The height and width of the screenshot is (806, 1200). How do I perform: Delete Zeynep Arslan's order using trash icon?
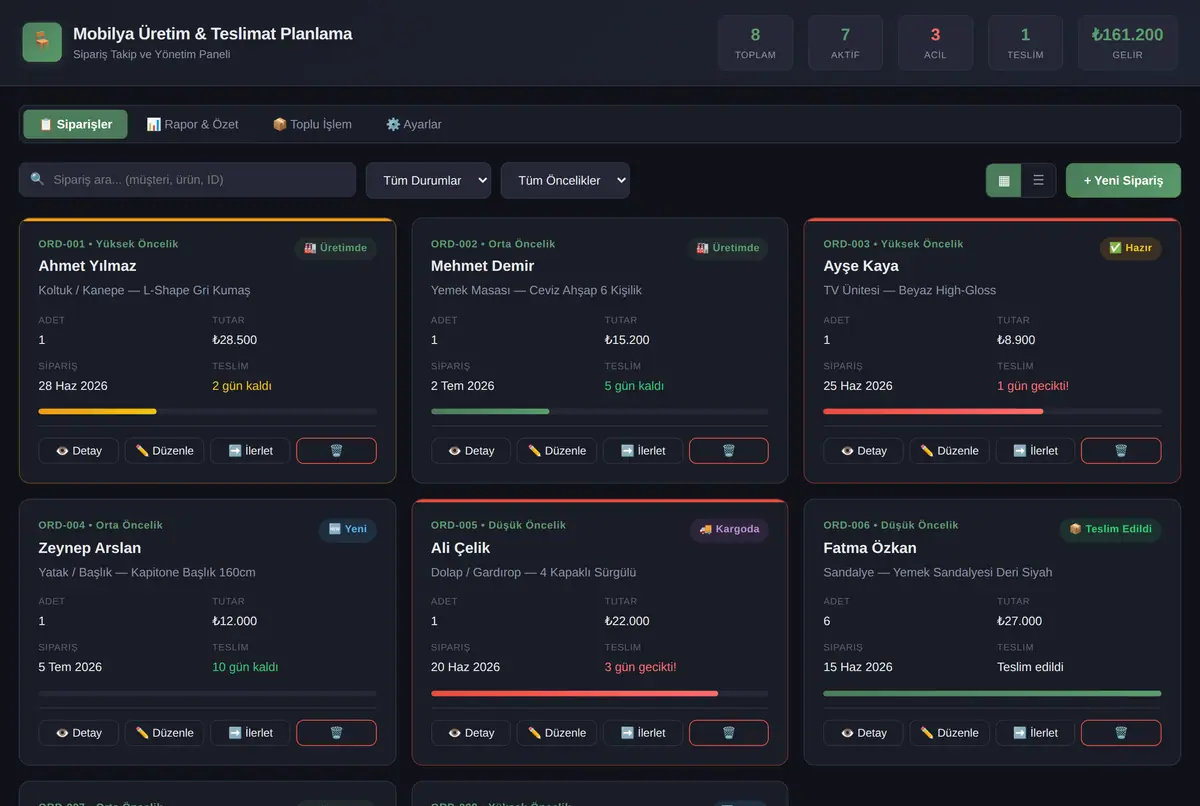click(336, 733)
